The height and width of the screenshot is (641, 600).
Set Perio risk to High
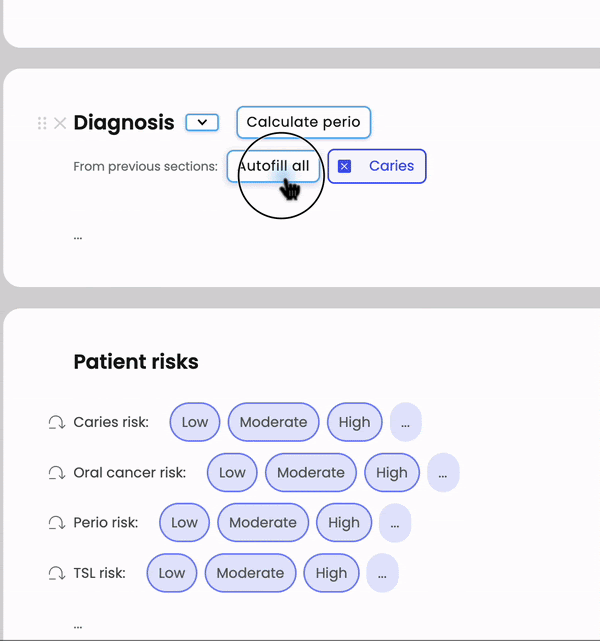click(x=344, y=522)
